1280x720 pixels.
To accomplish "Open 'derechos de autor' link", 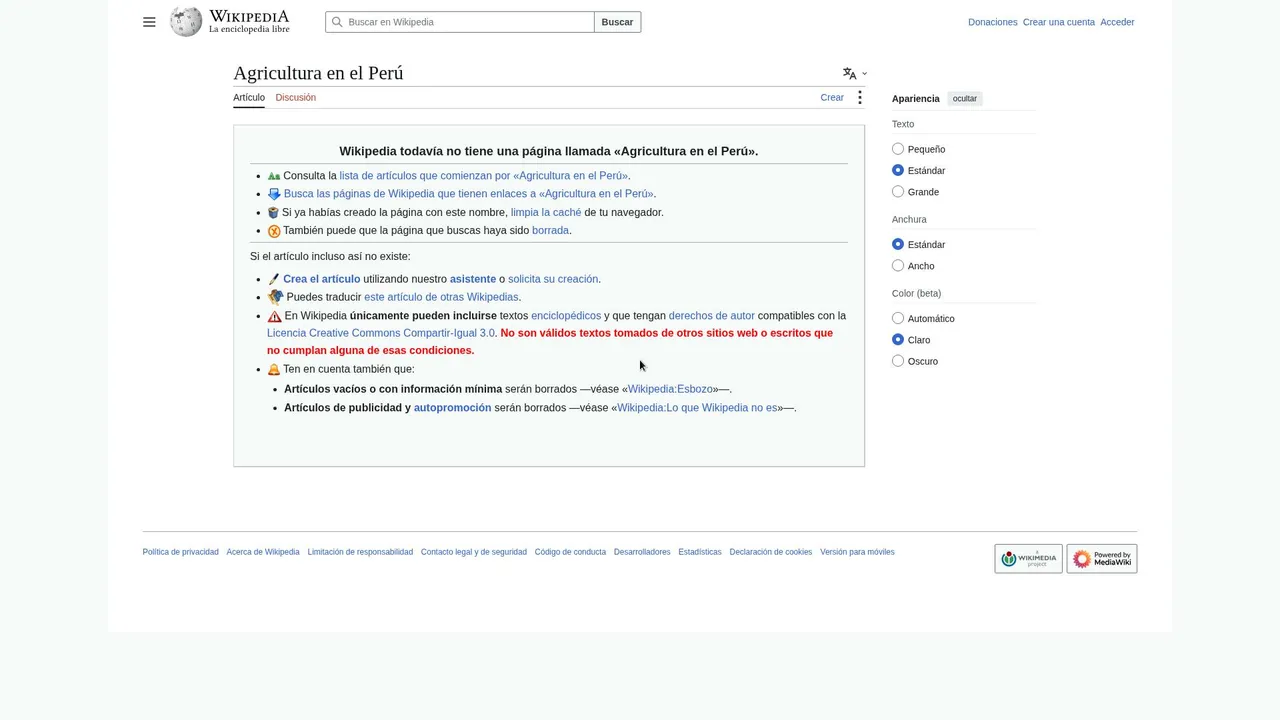I will tap(712, 316).
